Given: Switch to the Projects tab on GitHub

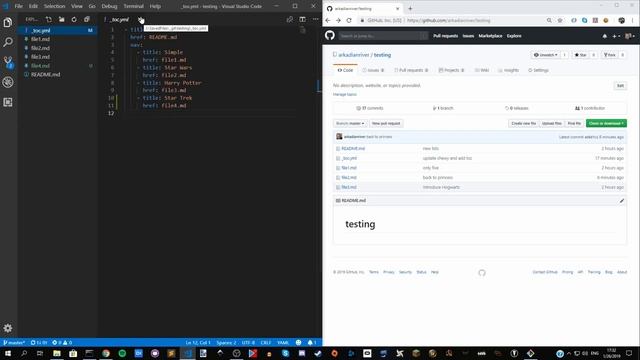Looking at the screenshot, I should point(451,70).
